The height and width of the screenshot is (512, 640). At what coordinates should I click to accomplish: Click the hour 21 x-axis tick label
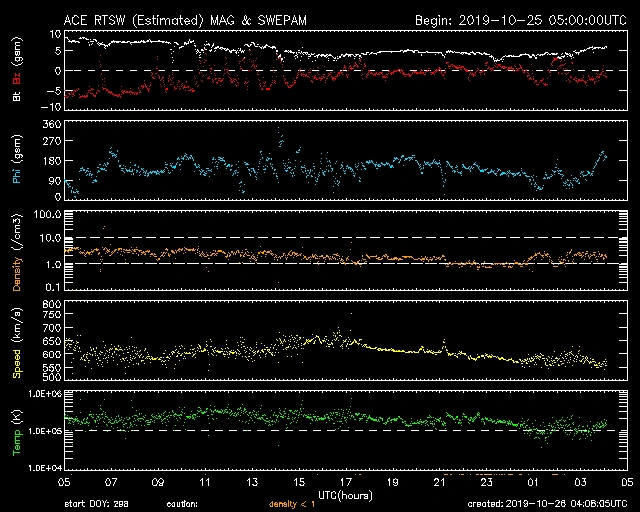tap(438, 481)
